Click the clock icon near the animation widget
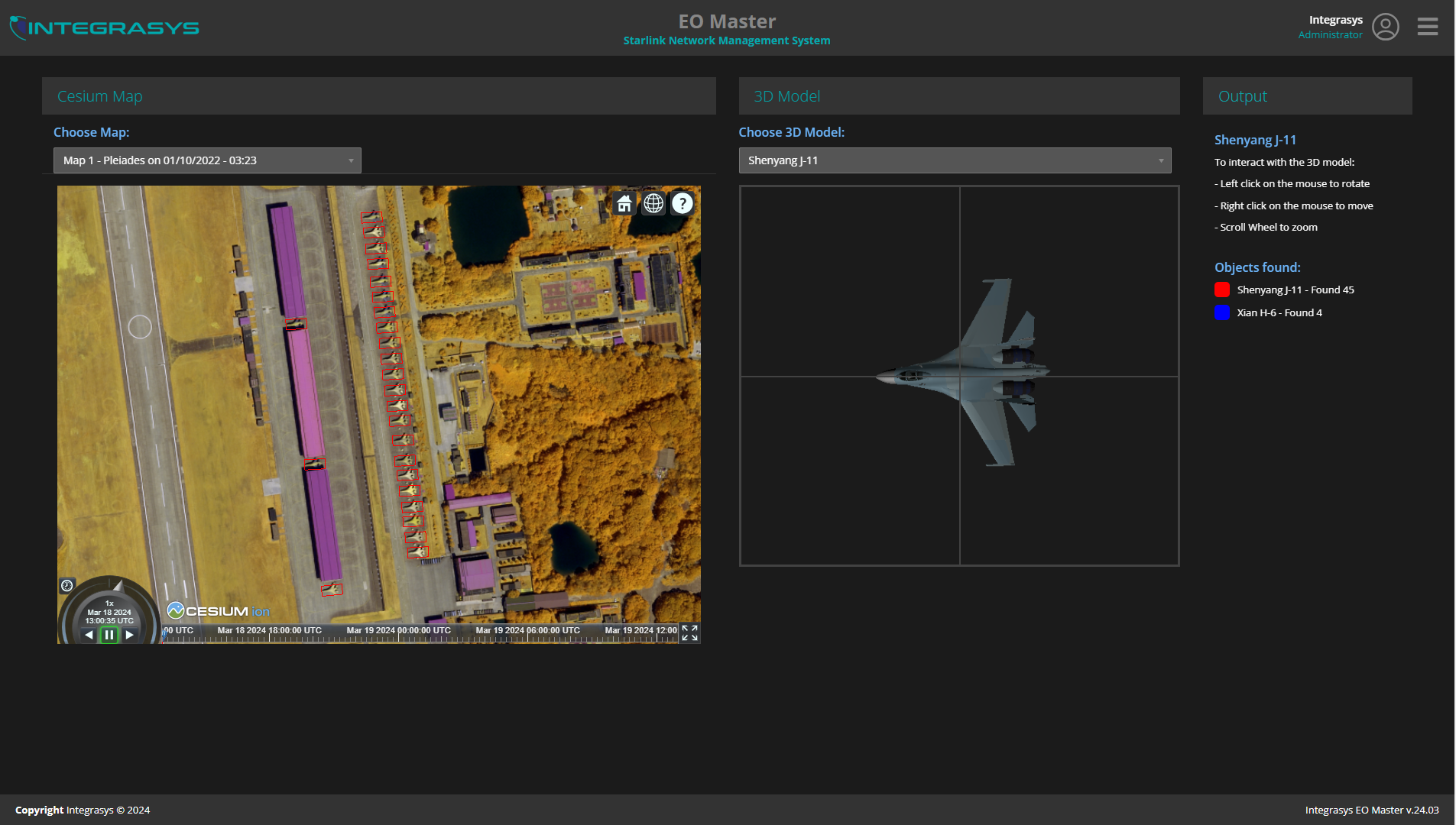 tap(66, 585)
